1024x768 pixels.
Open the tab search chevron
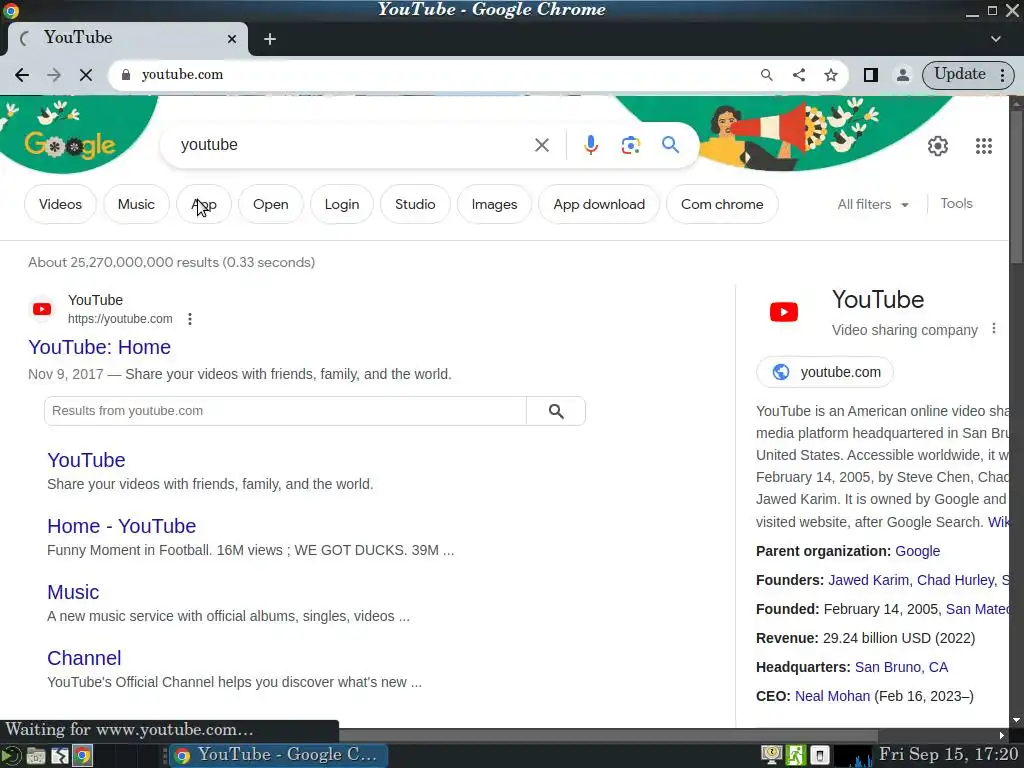tap(995, 39)
